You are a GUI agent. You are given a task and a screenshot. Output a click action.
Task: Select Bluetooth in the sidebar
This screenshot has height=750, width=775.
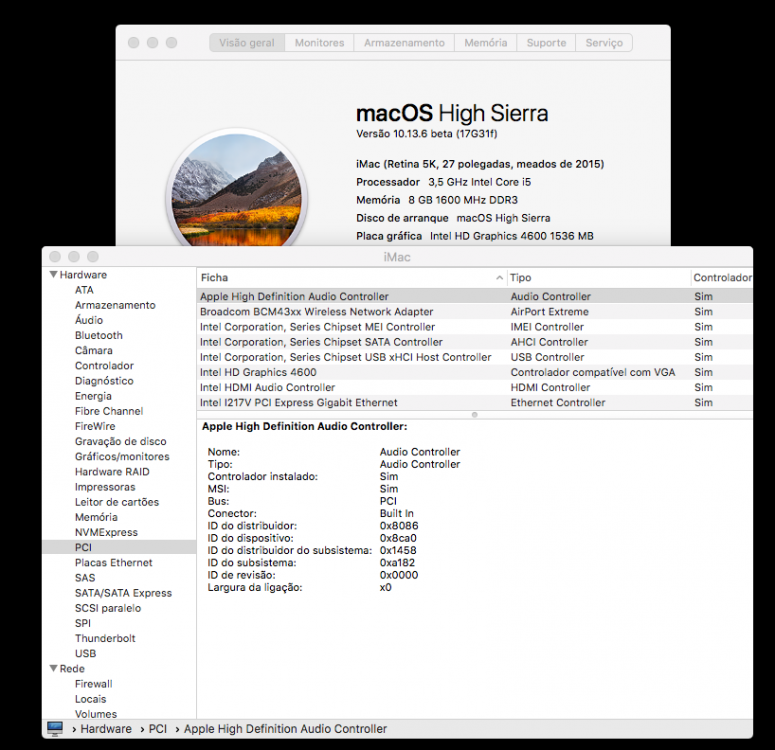click(99, 335)
